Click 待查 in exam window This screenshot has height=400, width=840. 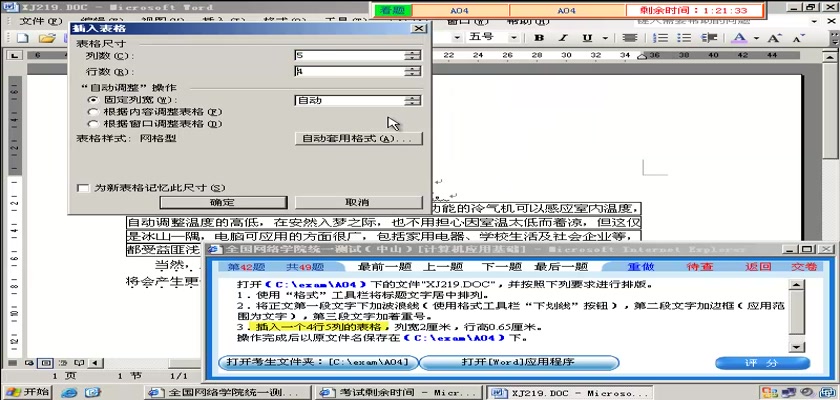click(x=700, y=267)
